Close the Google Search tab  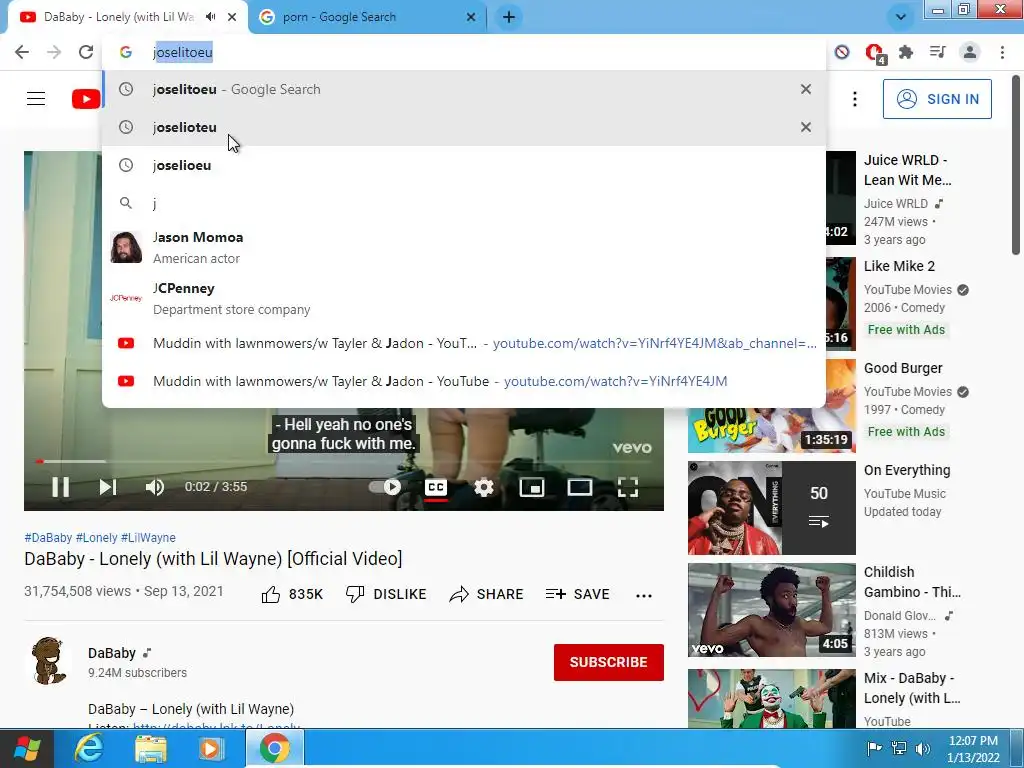click(x=471, y=17)
